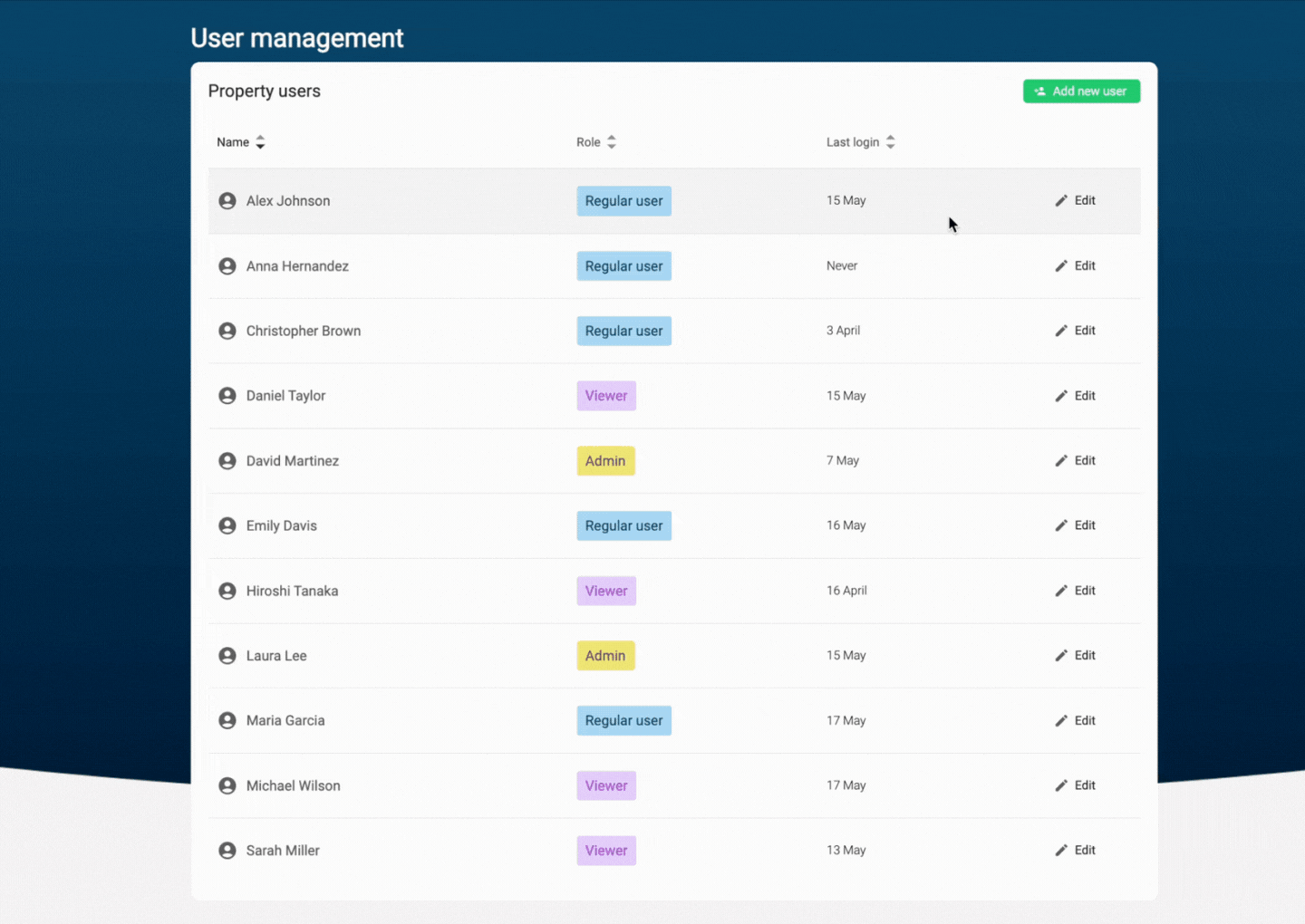Select the name Laura Lee
This screenshot has width=1305, height=924.
click(x=276, y=656)
